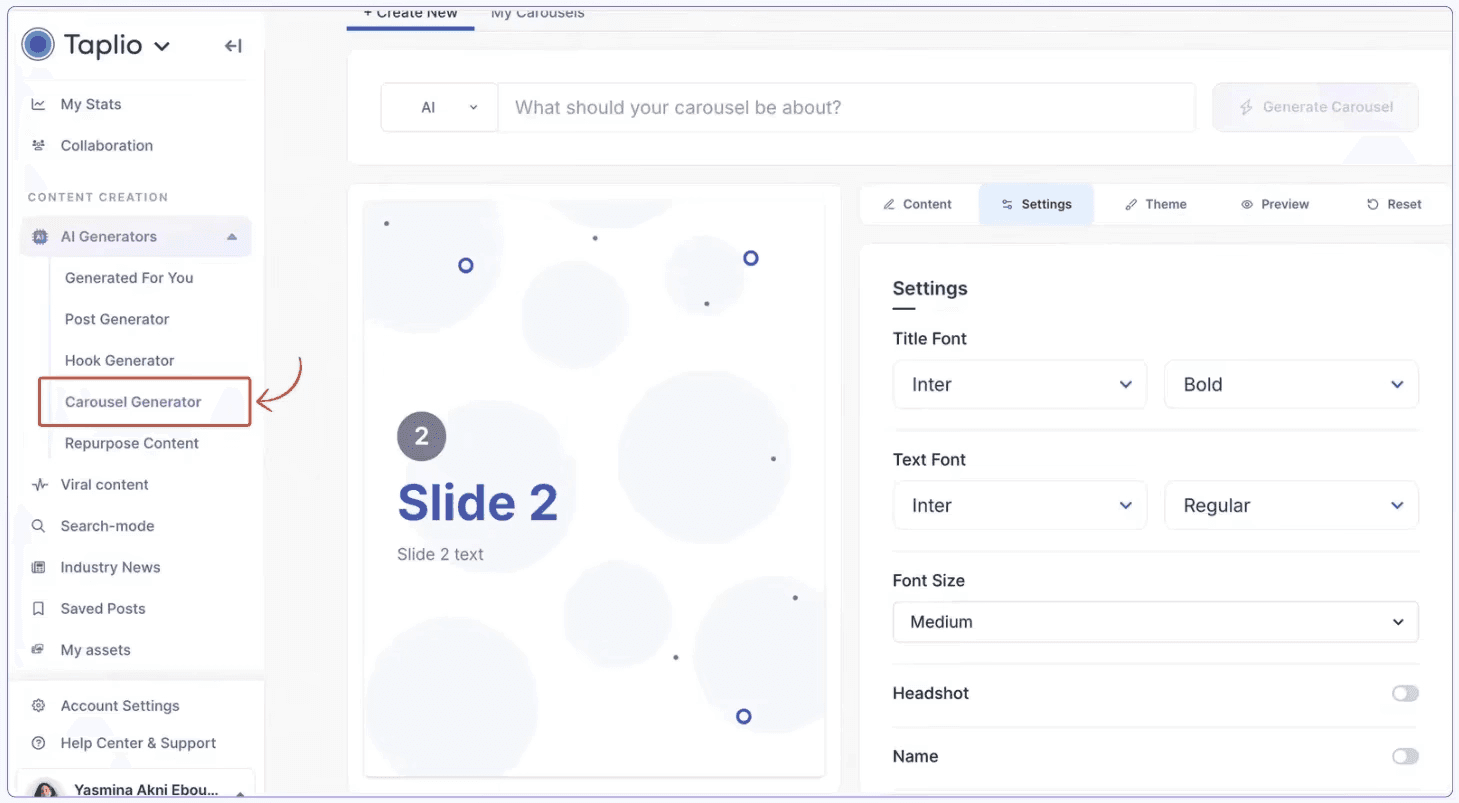This screenshot has width=1459, height=803.
Task: Open My Stats from the sidebar
Action: click(91, 104)
